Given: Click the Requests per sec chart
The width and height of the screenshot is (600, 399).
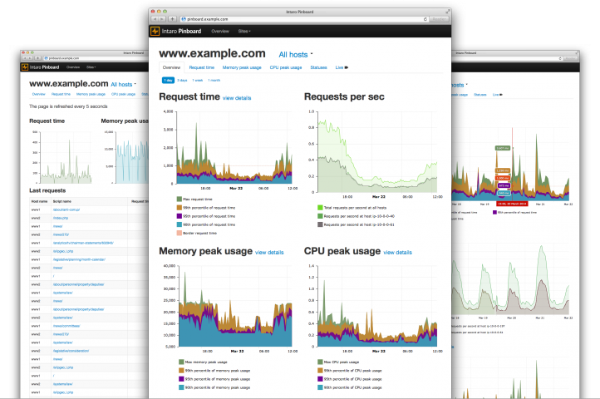Looking at the screenshot, I should click(x=377, y=152).
